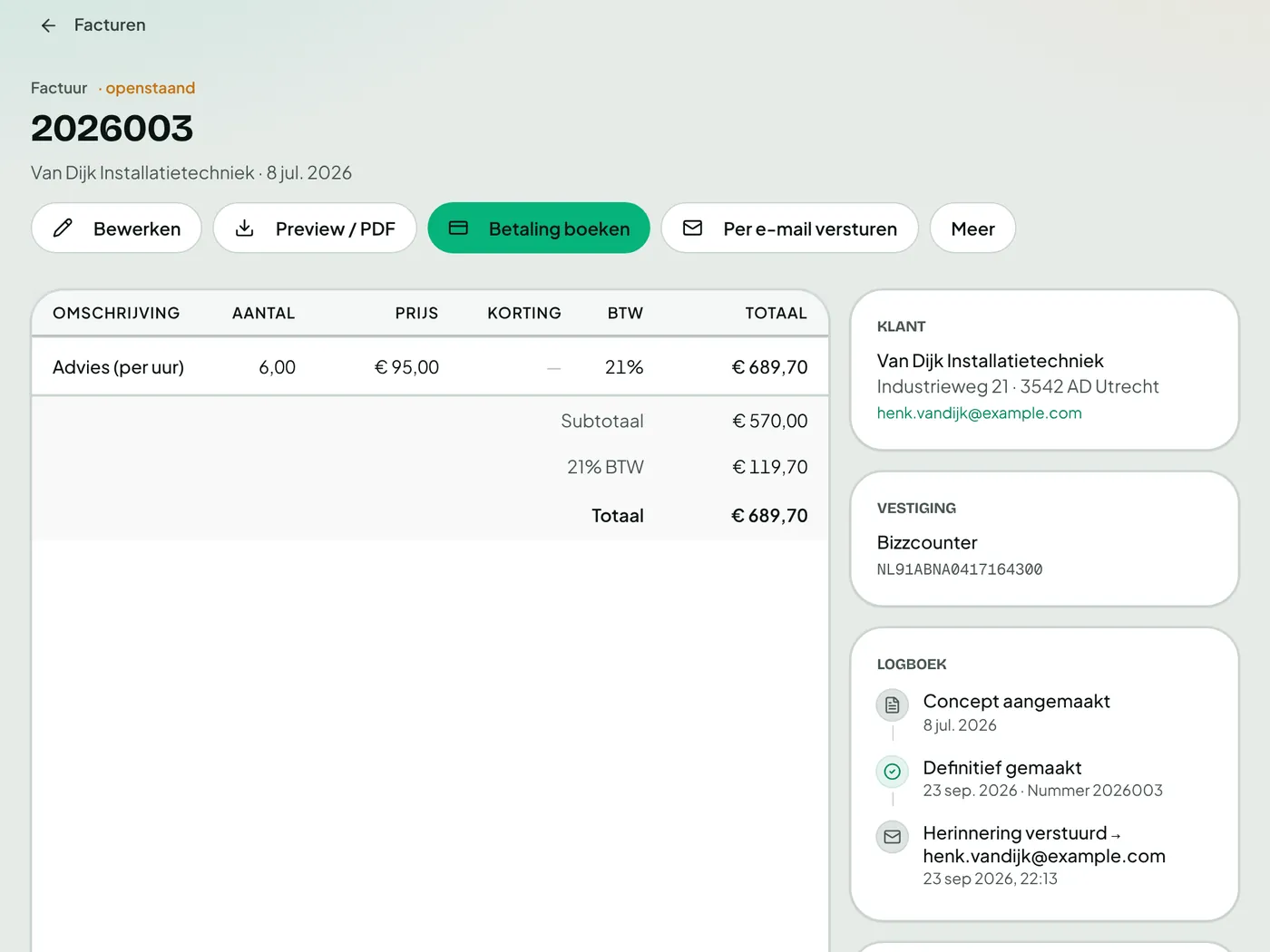The height and width of the screenshot is (952, 1270).
Task: Click the quantity 6,00 cell
Action: click(x=277, y=367)
